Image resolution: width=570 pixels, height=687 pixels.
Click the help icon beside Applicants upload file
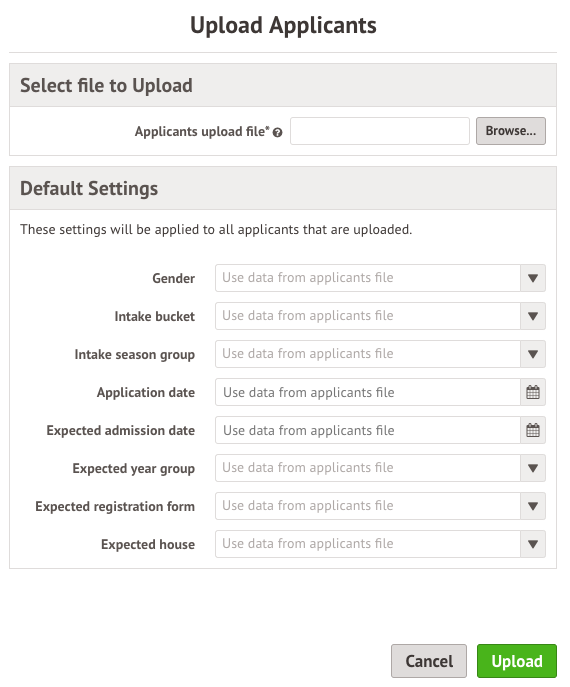(277, 132)
